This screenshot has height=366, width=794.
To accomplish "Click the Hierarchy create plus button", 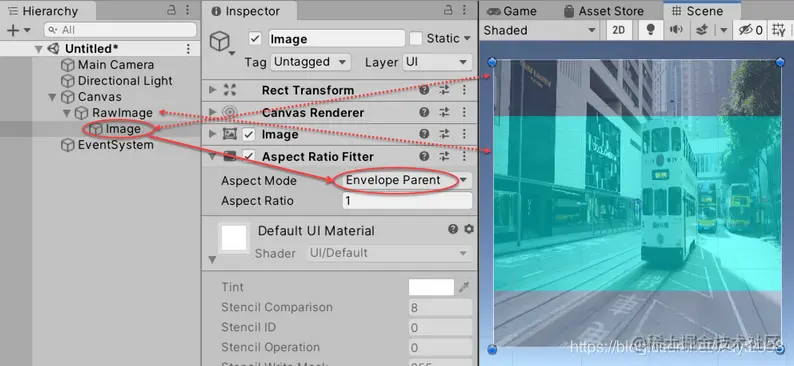I will [12, 30].
